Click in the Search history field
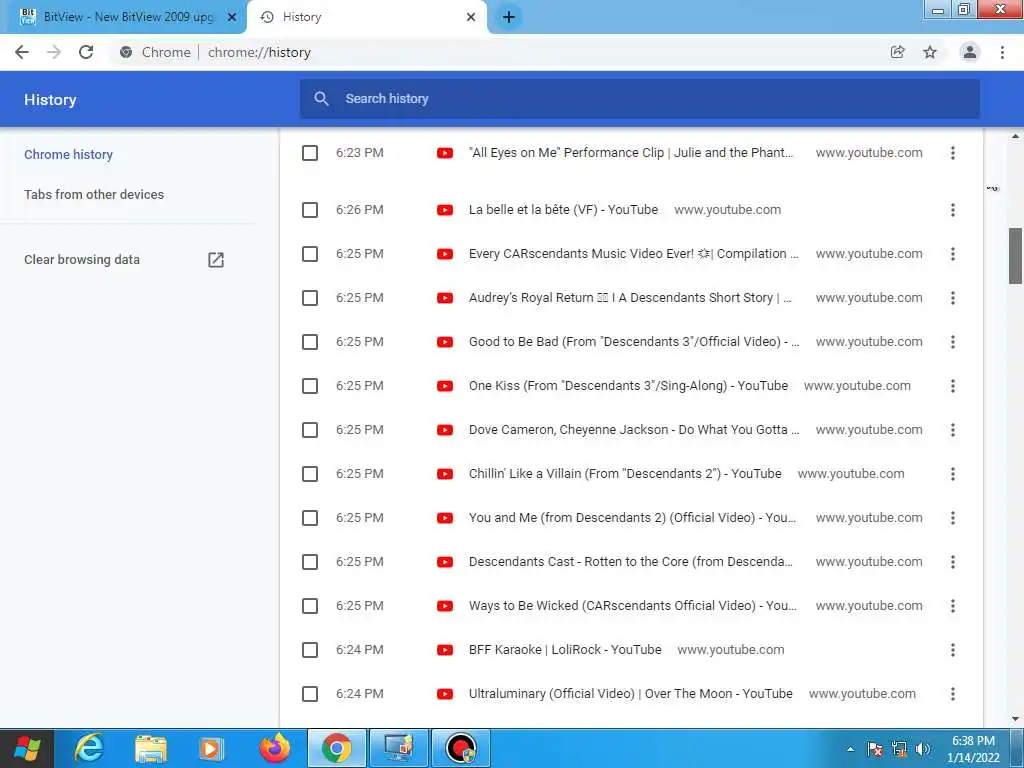Viewport: 1024px width, 768px height. point(640,99)
